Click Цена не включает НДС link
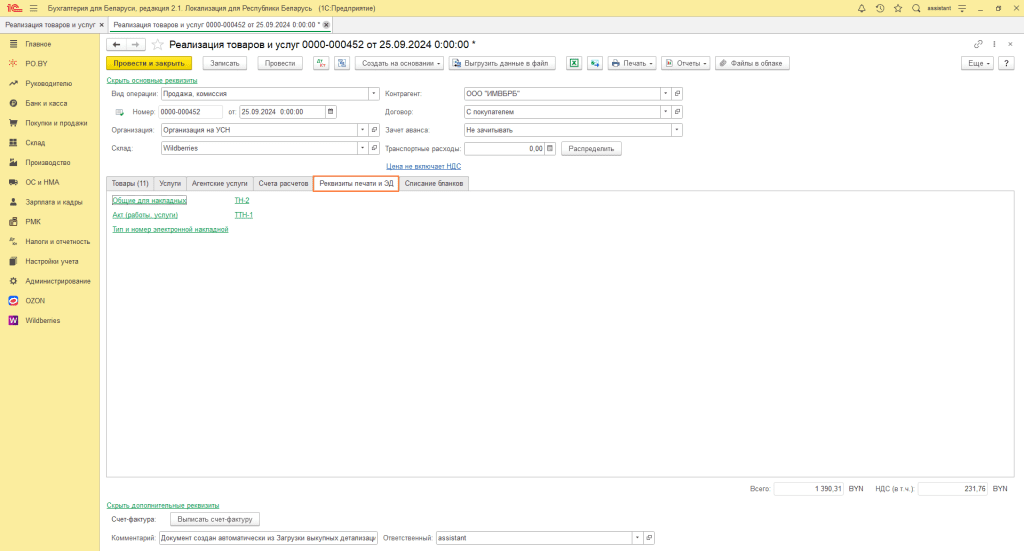1024x551 pixels. pos(423,166)
